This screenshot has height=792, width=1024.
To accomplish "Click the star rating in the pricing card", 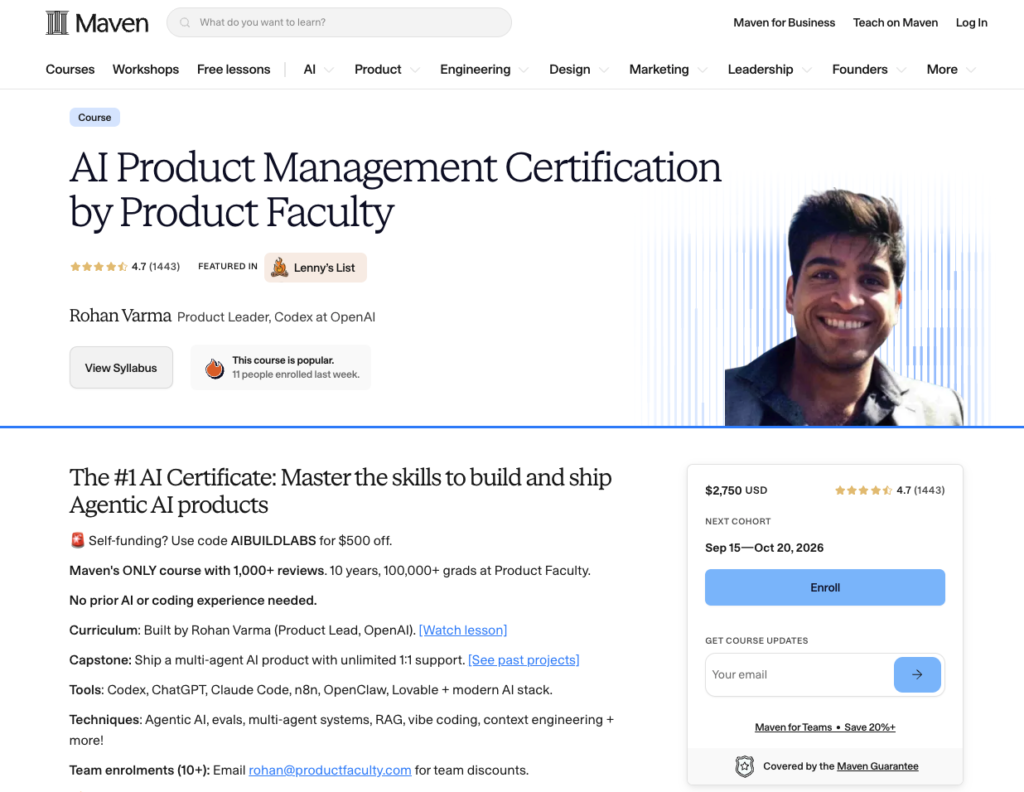I will point(863,490).
